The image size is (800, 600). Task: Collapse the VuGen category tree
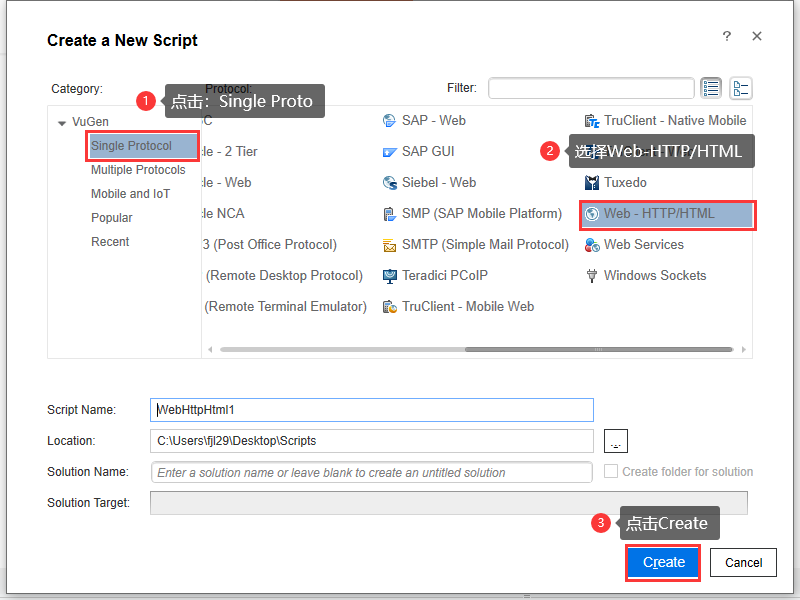(62, 122)
